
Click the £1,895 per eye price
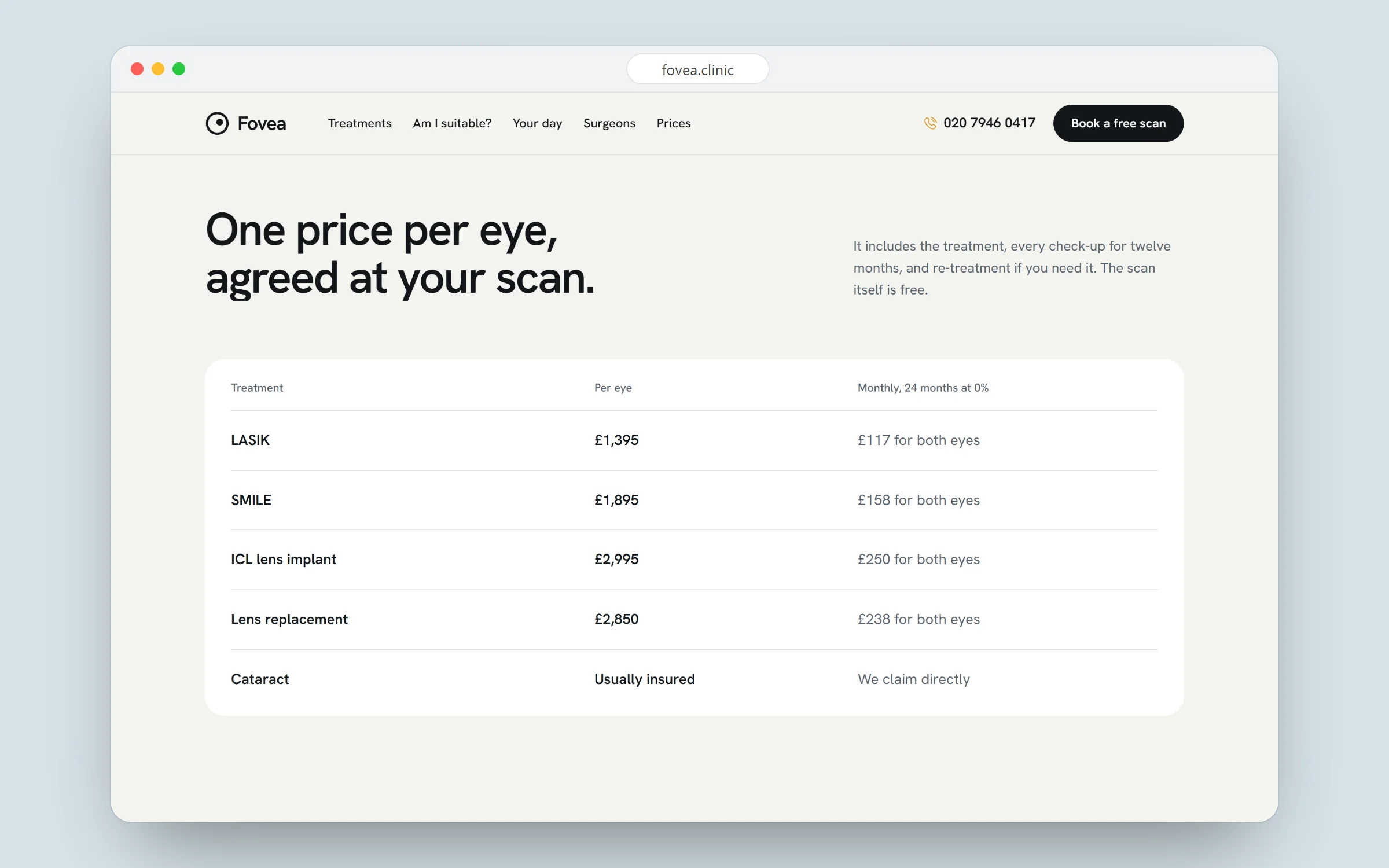coord(616,500)
